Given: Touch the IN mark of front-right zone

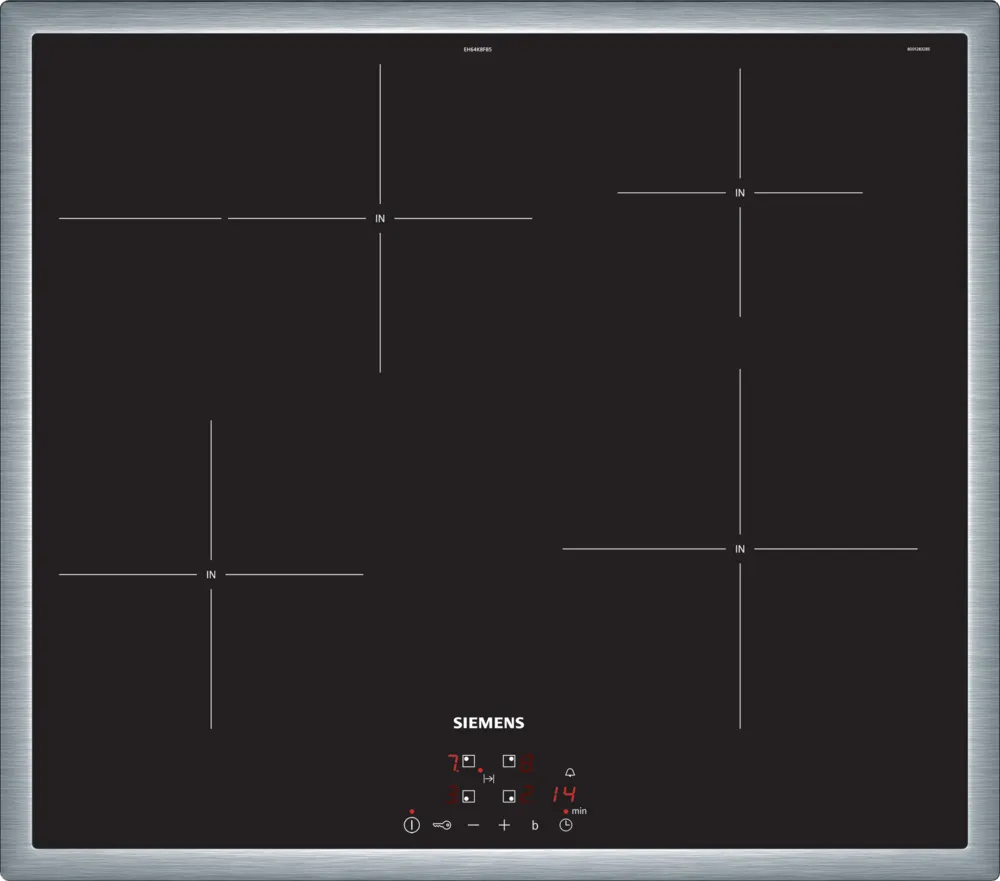Looking at the screenshot, I should (740, 549).
